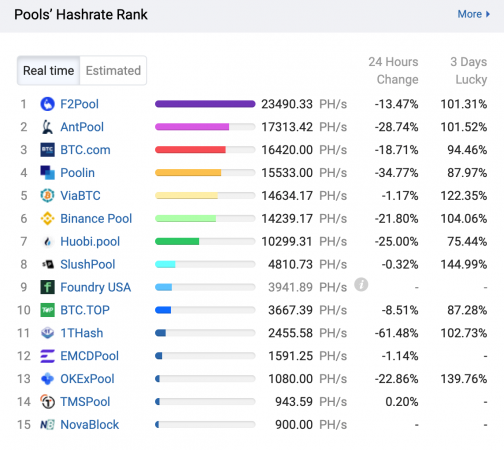
Task: Open the Poolin pool link
Action: click(77, 173)
